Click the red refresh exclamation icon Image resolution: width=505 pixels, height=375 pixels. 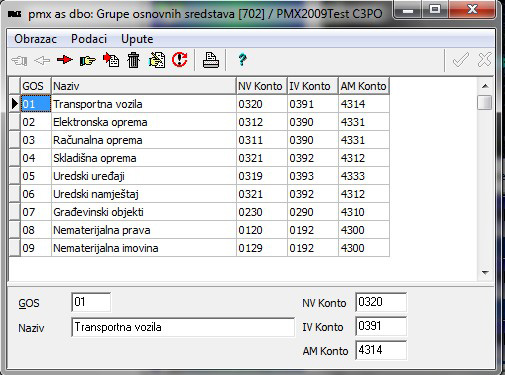point(180,60)
